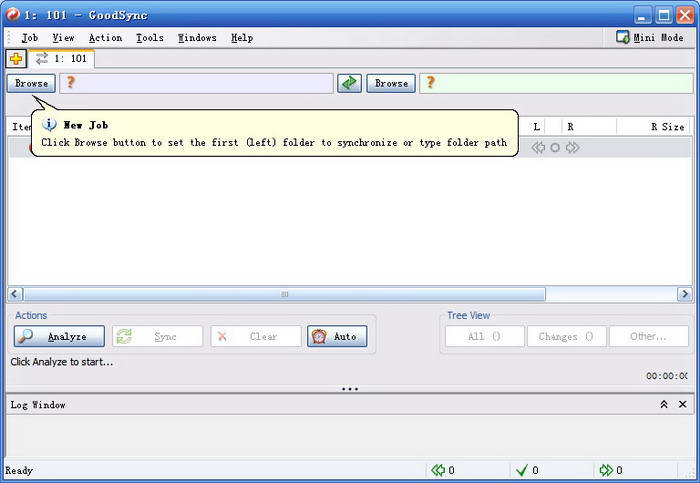Click horizontal scrollbar left arrow

pos(15,294)
